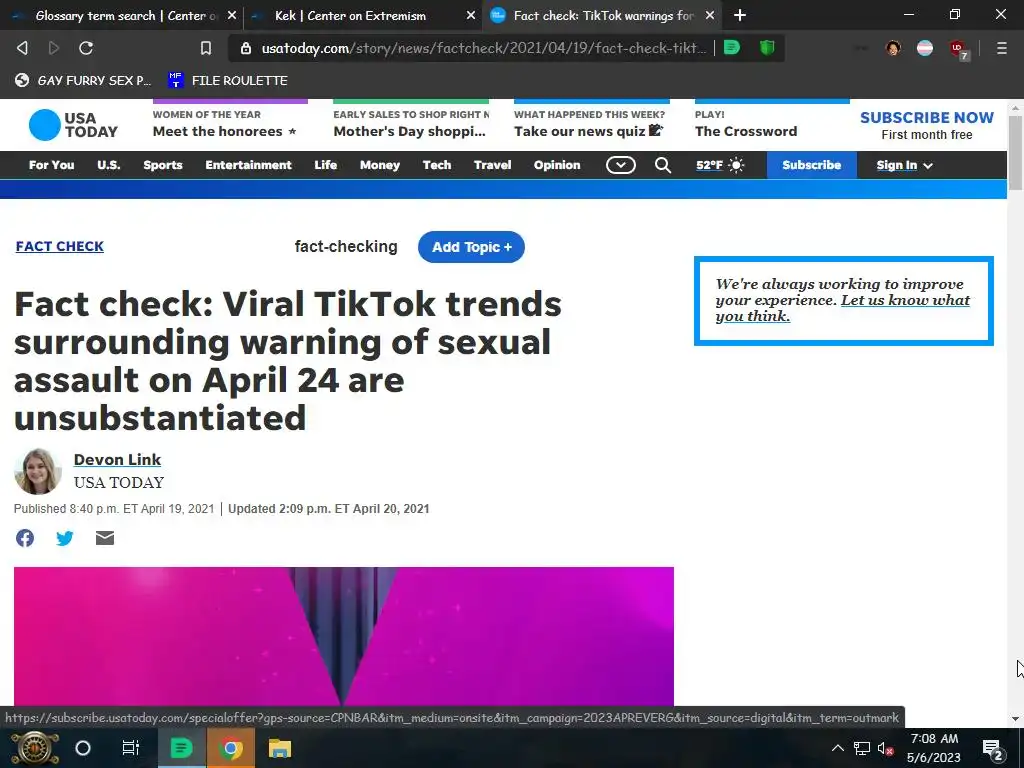The height and width of the screenshot is (768, 1024).
Task: Show hidden system tray icons
Action: click(x=838, y=748)
